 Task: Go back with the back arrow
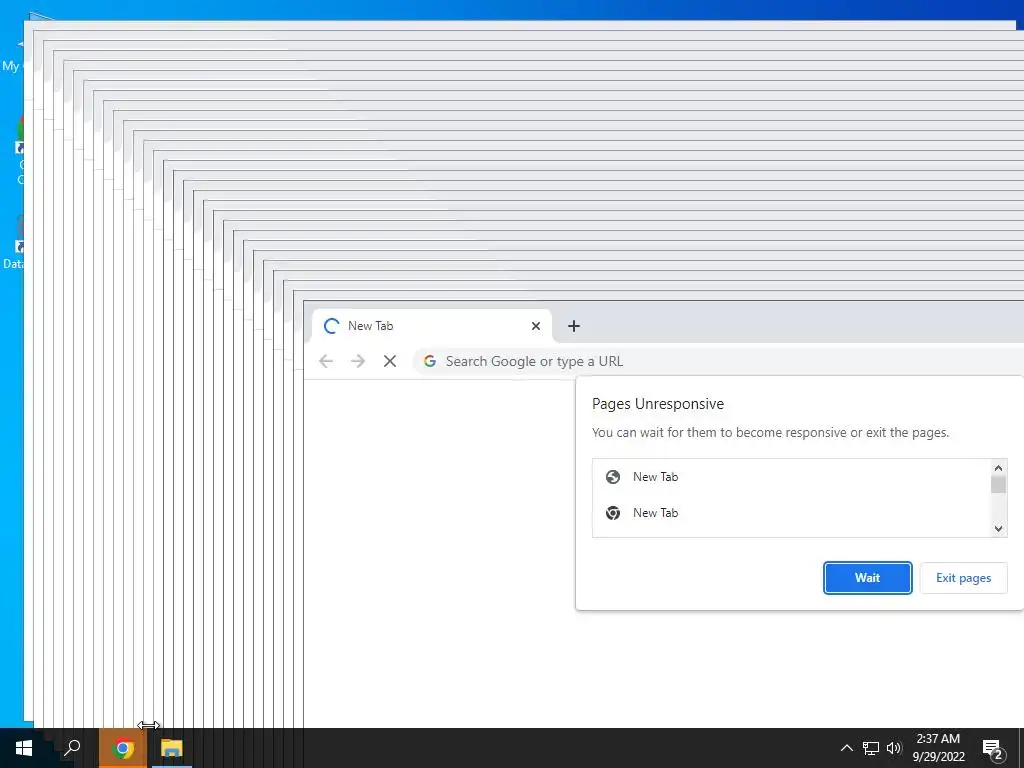coord(326,361)
